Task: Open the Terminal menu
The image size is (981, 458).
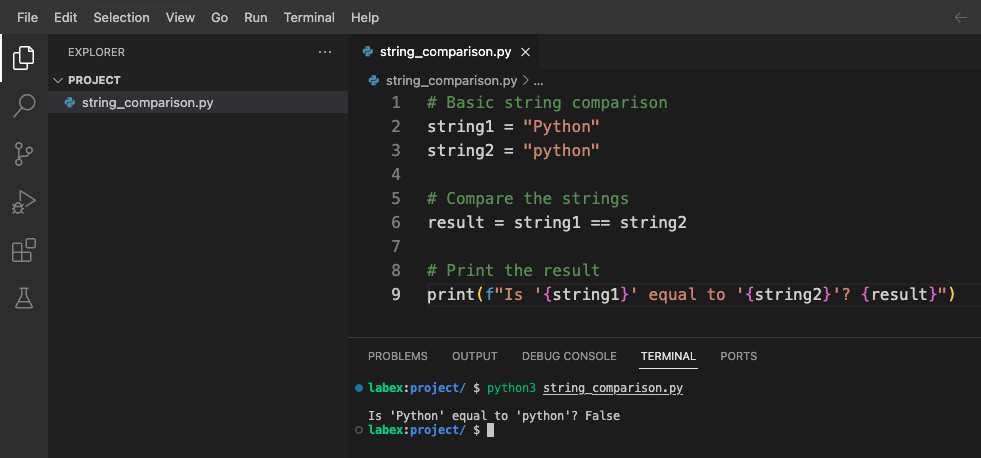Action: (x=309, y=17)
